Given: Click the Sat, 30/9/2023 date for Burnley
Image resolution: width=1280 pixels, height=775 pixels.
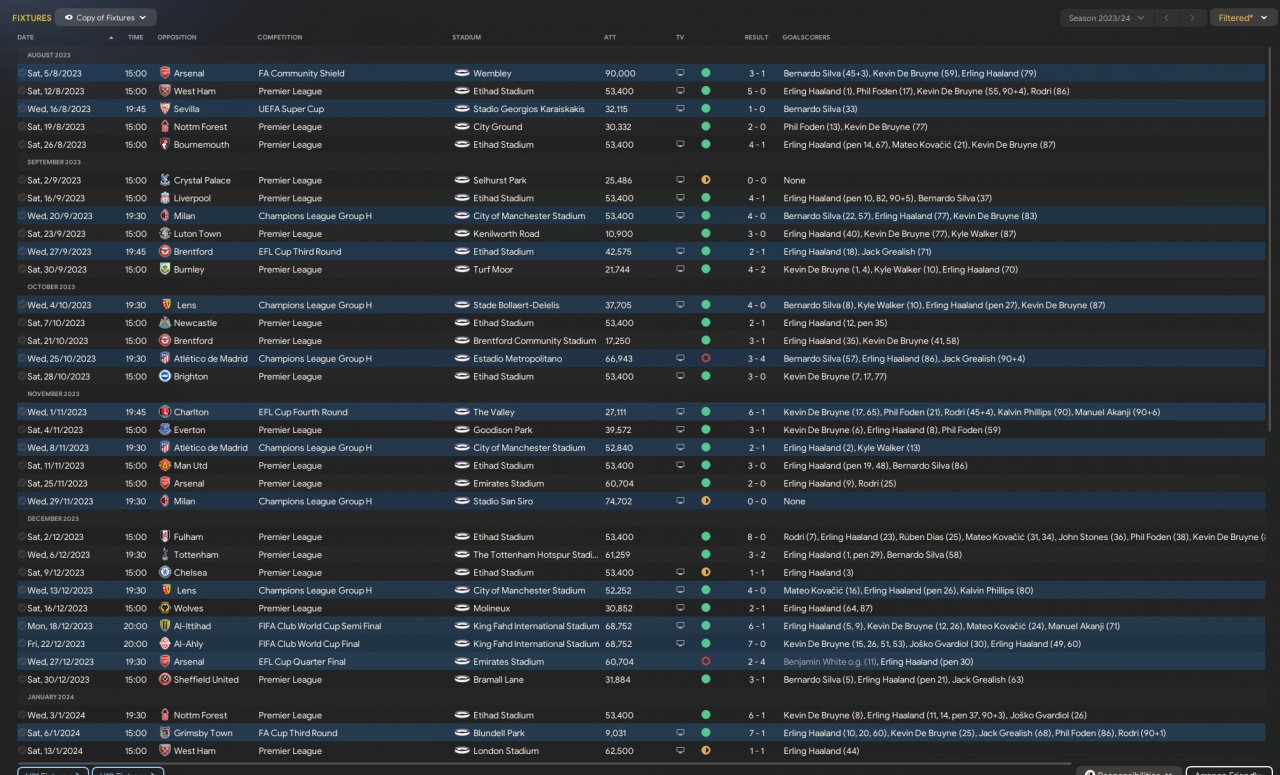Looking at the screenshot, I should click(57, 270).
